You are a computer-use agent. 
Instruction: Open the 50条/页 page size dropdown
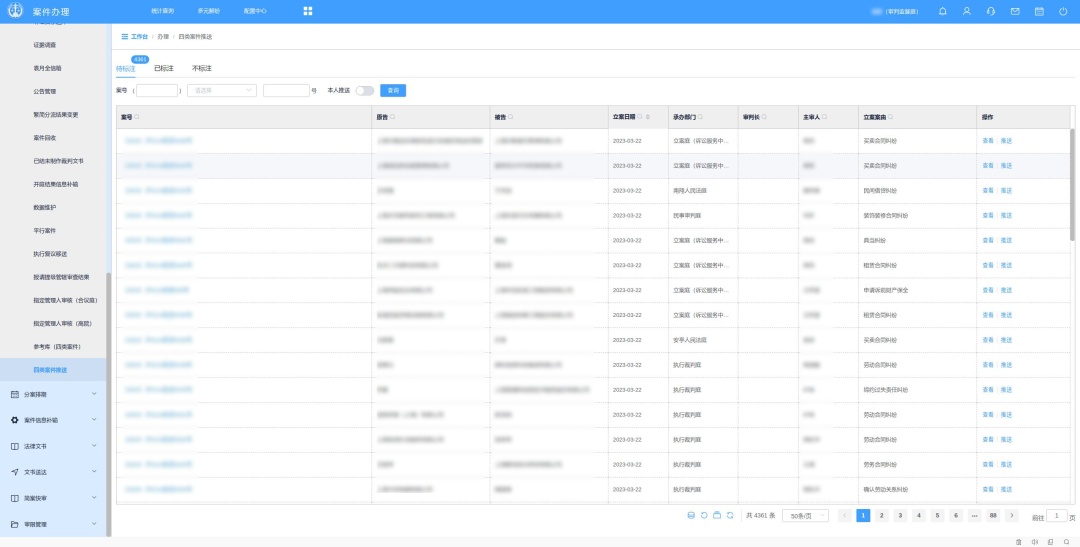(805, 516)
